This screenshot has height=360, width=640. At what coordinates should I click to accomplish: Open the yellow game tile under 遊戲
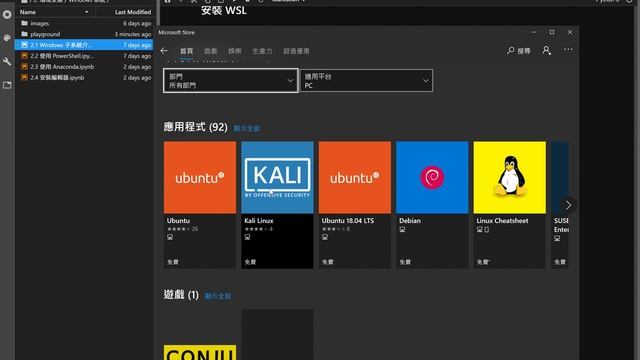pyautogui.click(x=200, y=353)
